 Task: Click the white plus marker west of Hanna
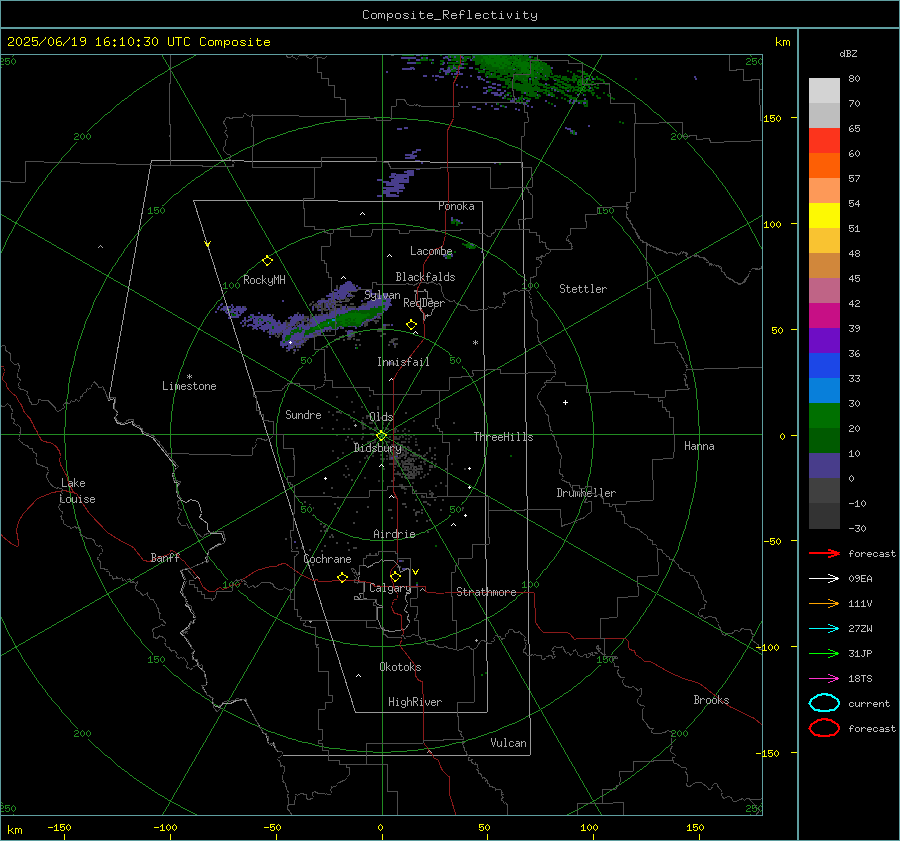click(565, 402)
